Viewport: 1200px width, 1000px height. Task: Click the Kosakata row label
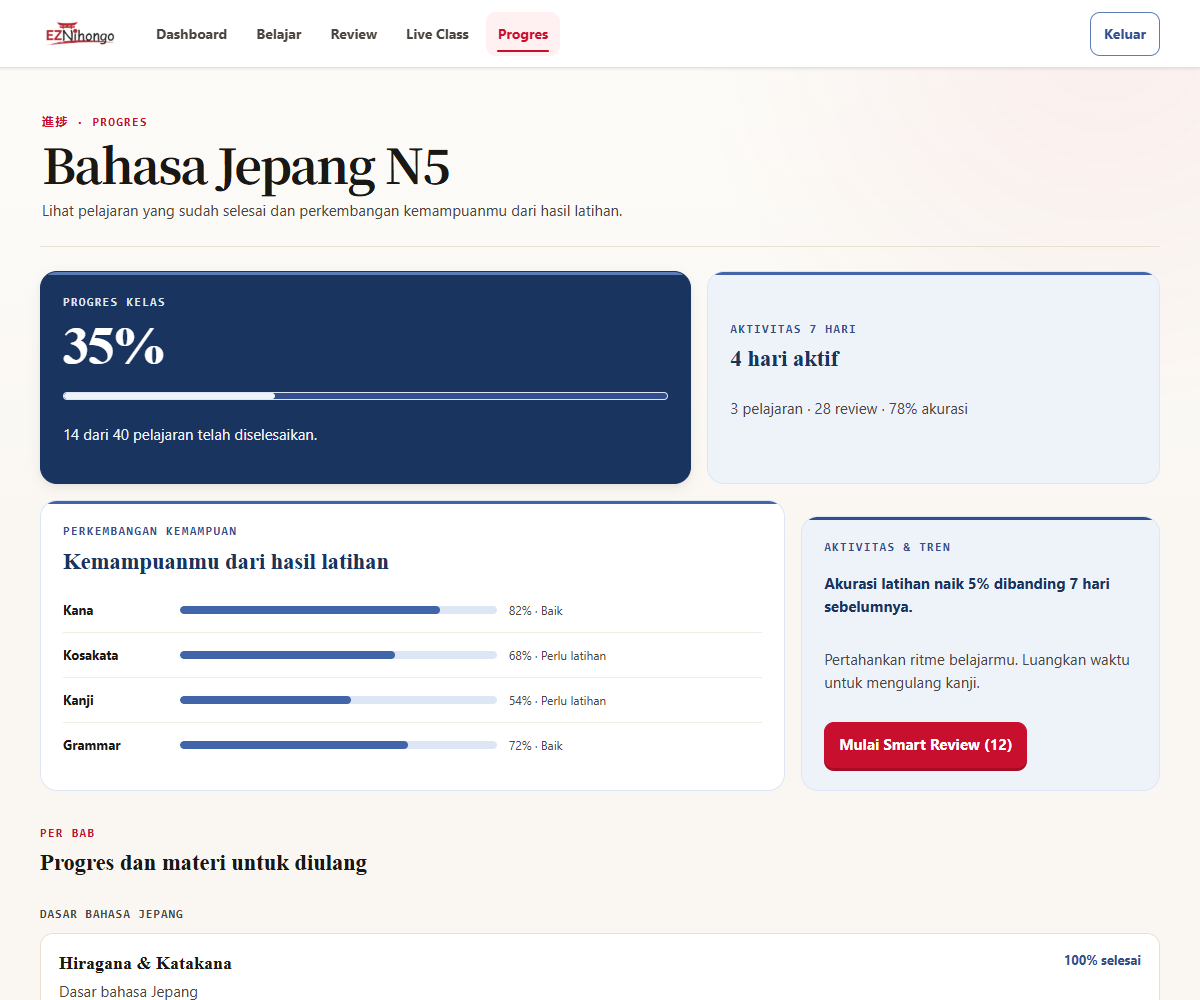91,655
